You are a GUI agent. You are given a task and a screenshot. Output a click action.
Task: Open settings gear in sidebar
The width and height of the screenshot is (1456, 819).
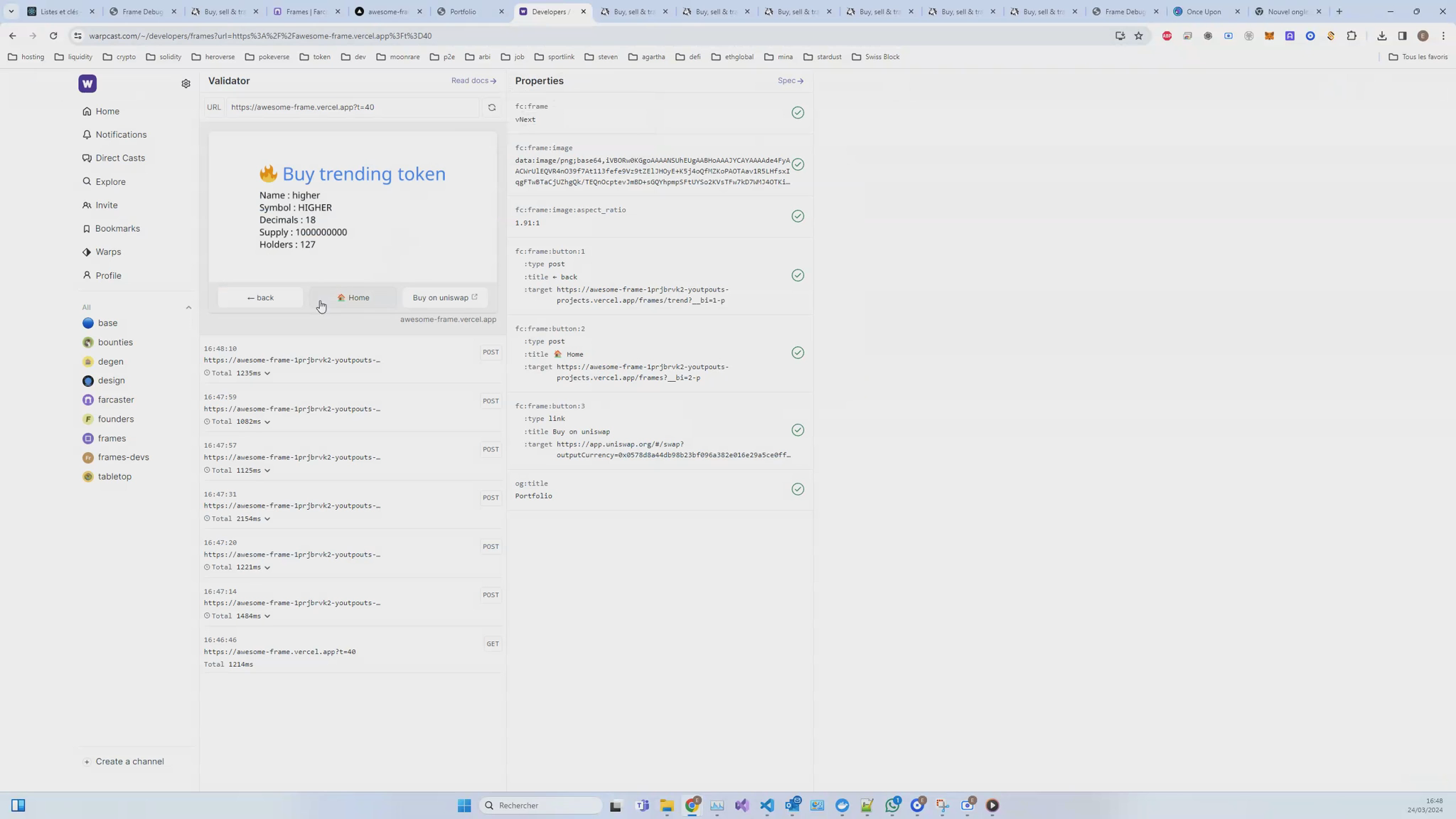pyautogui.click(x=186, y=84)
